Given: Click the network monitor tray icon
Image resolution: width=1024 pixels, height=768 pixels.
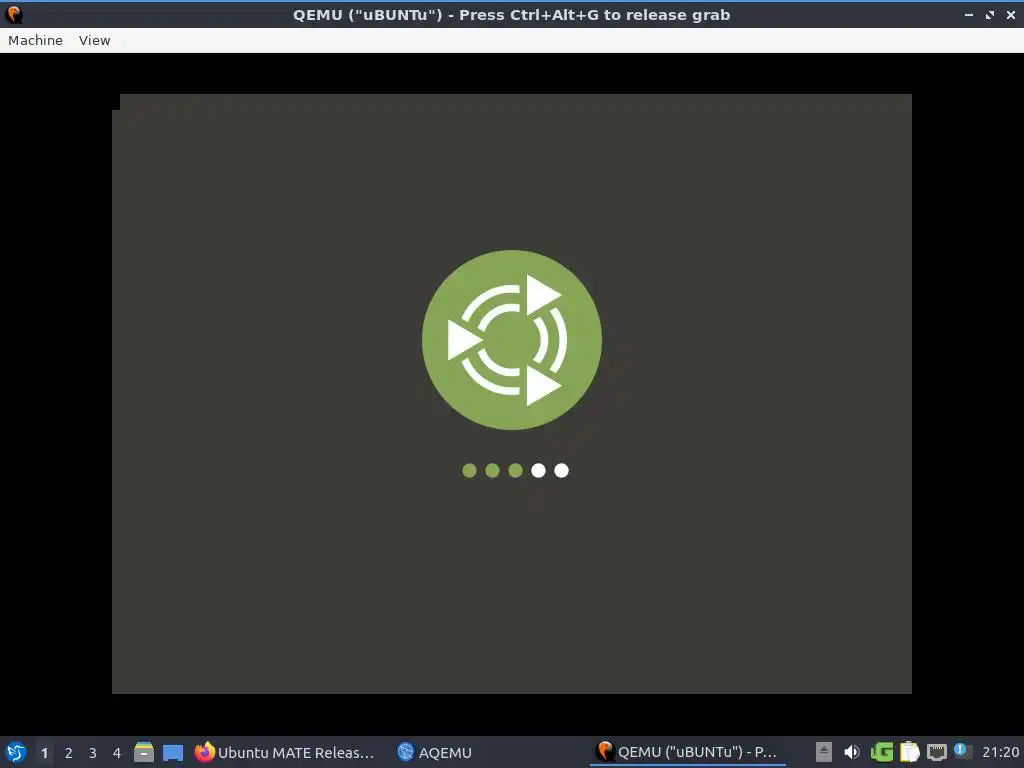Looking at the screenshot, I should click(x=936, y=752).
